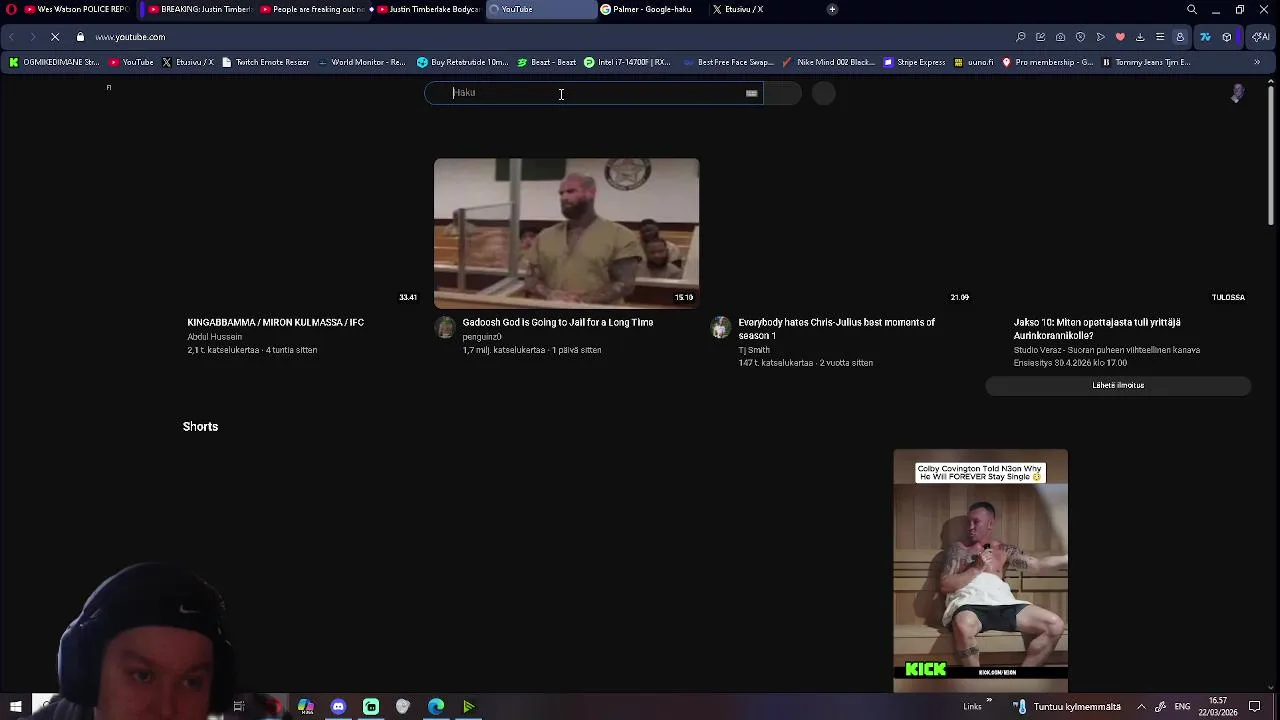Open KINGABBAMMA / MIRON KULMASSA video title
Image resolution: width=1280 pixels, height=720 pixels.
(x=275, y=323)
